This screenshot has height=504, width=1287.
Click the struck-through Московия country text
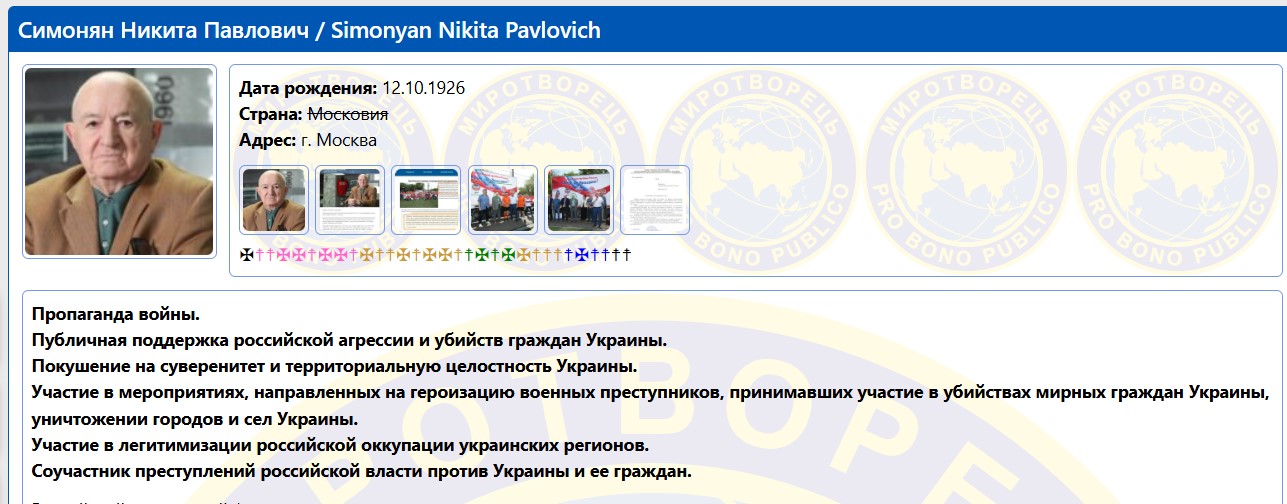[x=347, y=114]
